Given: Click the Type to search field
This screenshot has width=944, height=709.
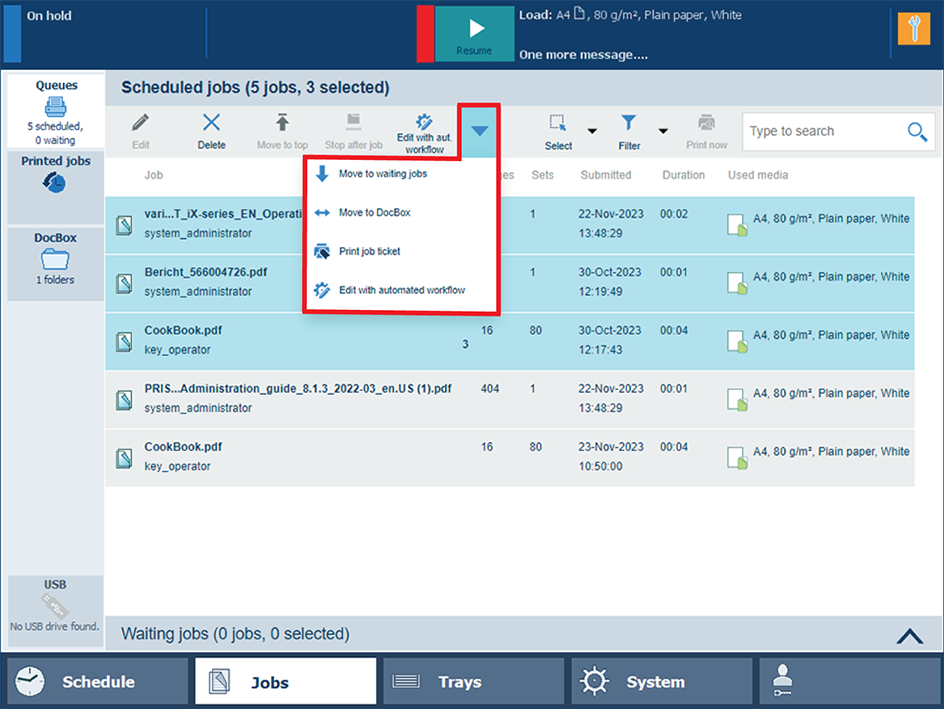Looking at the screenshot, I should (822, 131).
